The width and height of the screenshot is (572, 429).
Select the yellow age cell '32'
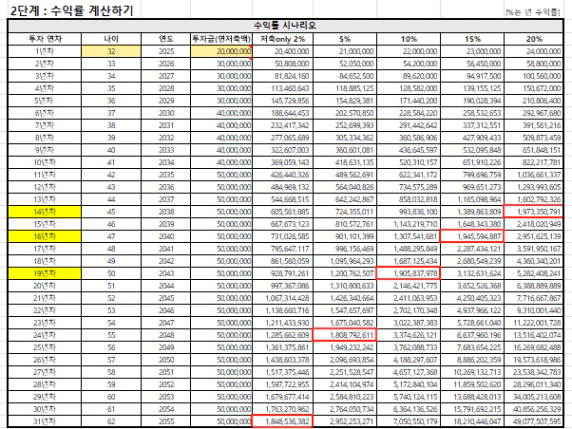(111, 51)
